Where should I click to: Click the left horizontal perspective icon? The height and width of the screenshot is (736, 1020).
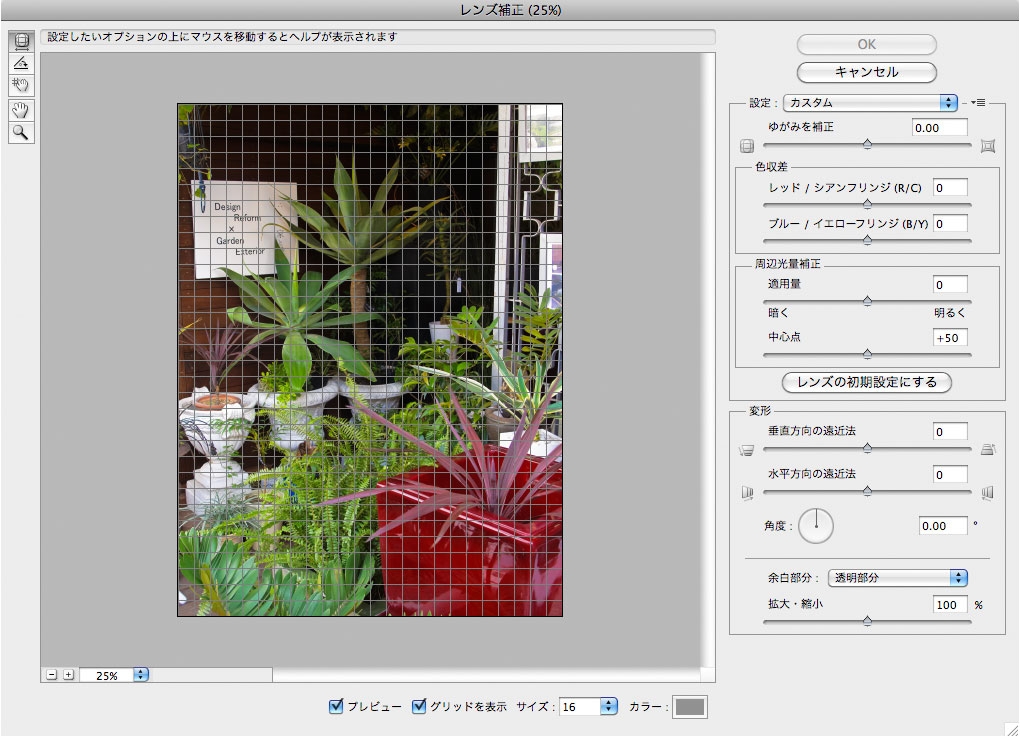[747, 493]
